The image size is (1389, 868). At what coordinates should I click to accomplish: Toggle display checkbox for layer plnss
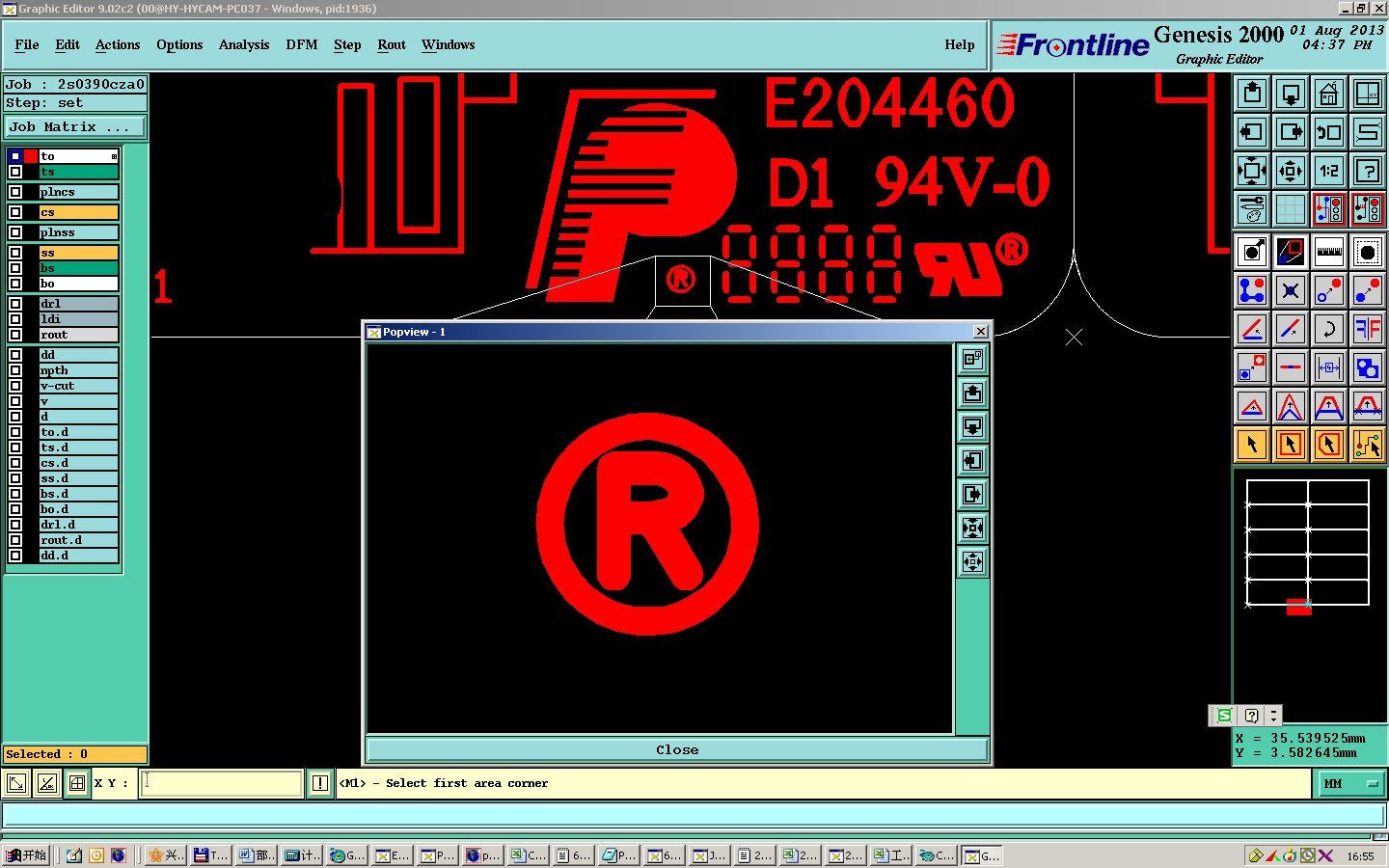point(15,232)
